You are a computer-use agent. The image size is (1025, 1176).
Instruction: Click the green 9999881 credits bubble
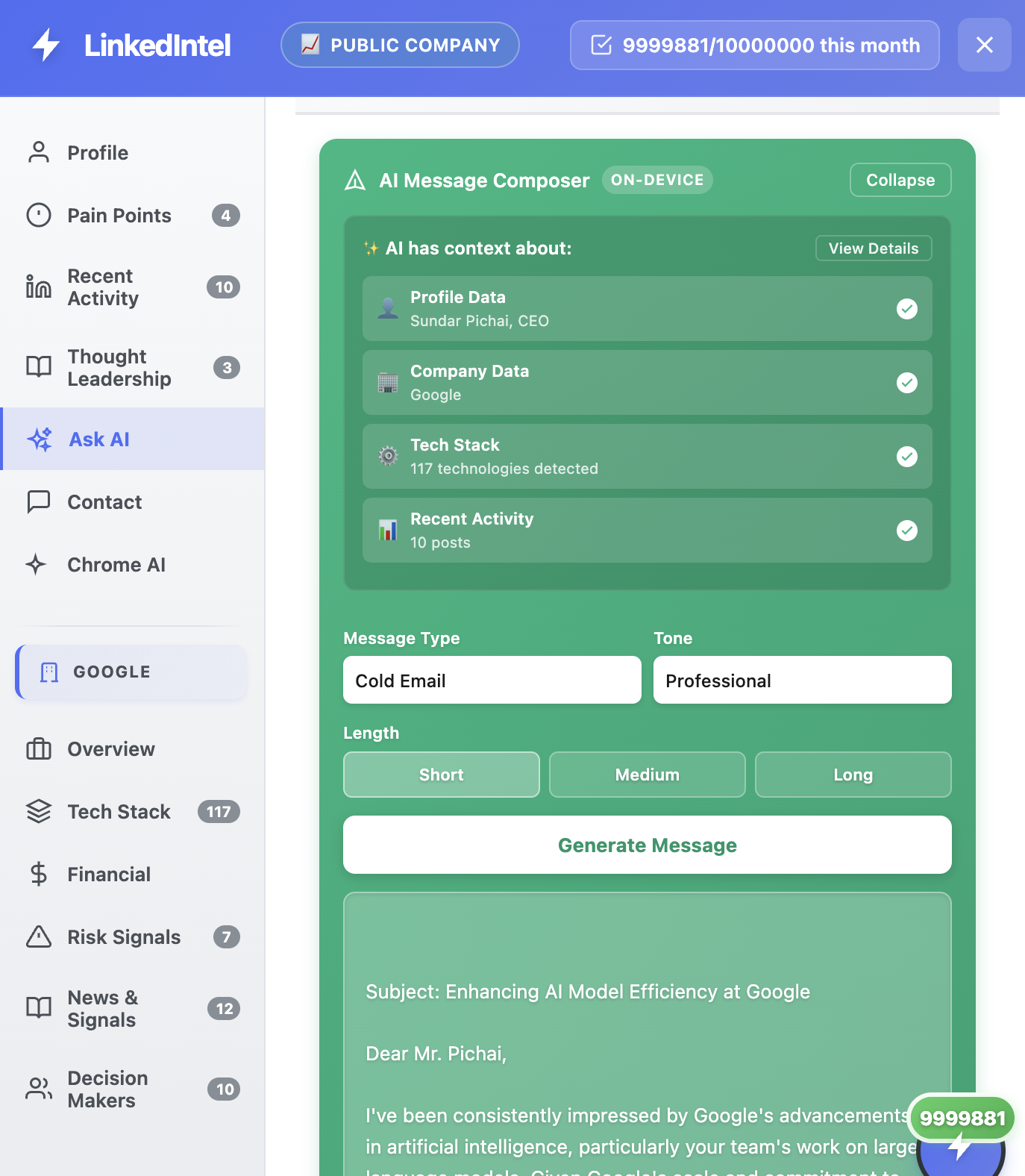point(962,1118)
